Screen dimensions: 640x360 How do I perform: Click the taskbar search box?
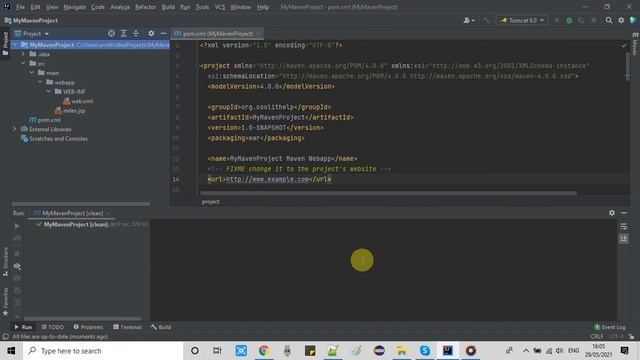click(103, 351)
